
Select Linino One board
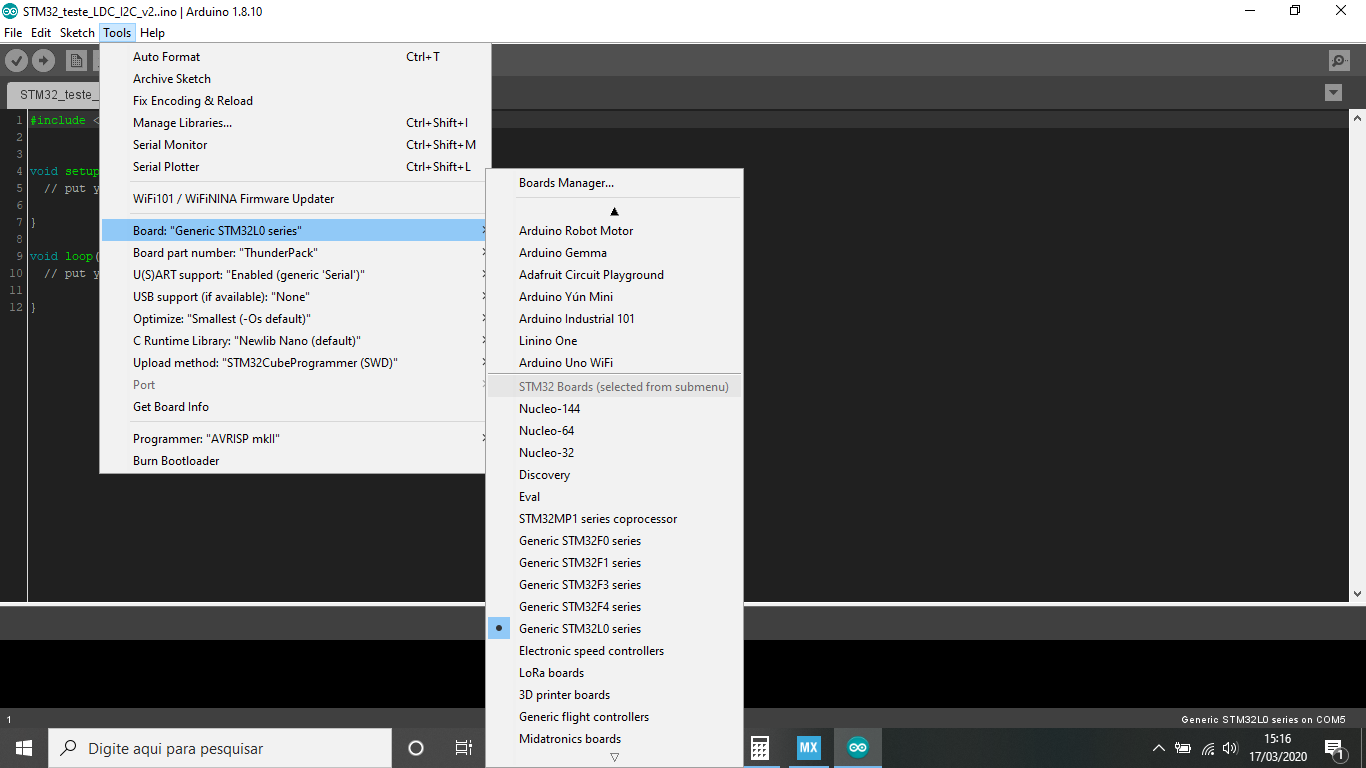(614, 341)
